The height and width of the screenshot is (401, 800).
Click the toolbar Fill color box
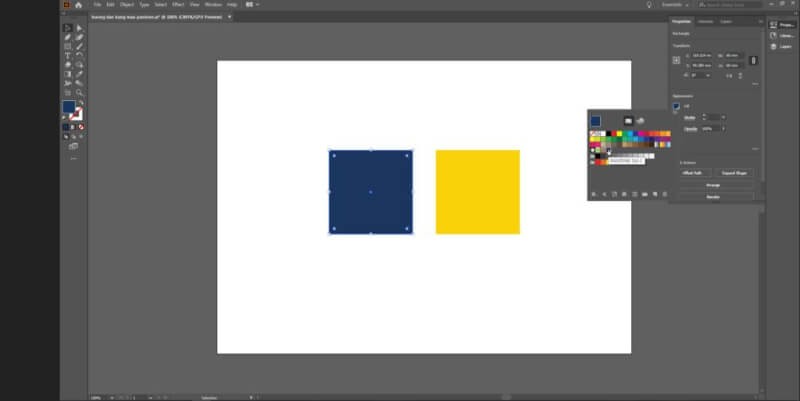(x=69, y=106)
